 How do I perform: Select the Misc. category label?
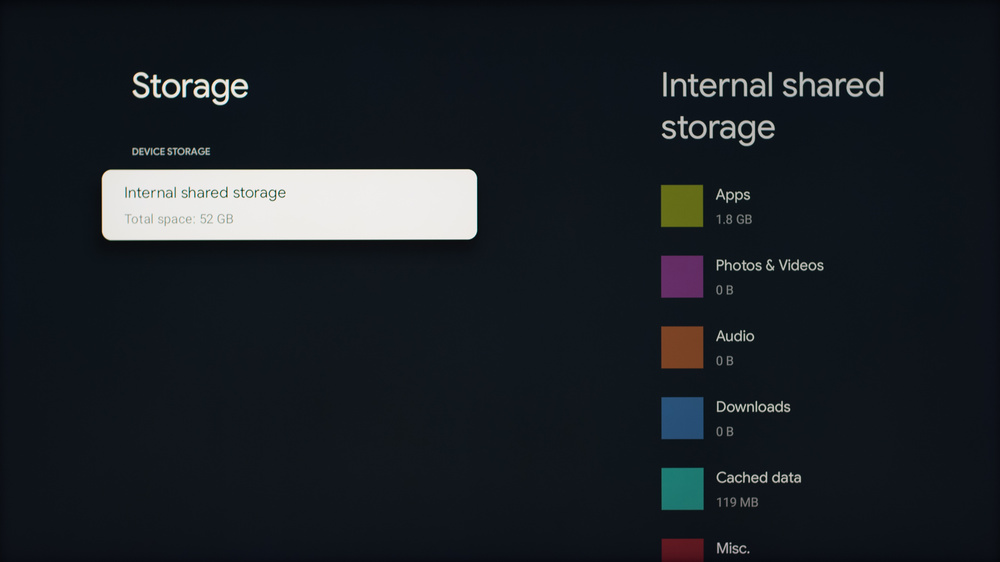click(733, 548)
